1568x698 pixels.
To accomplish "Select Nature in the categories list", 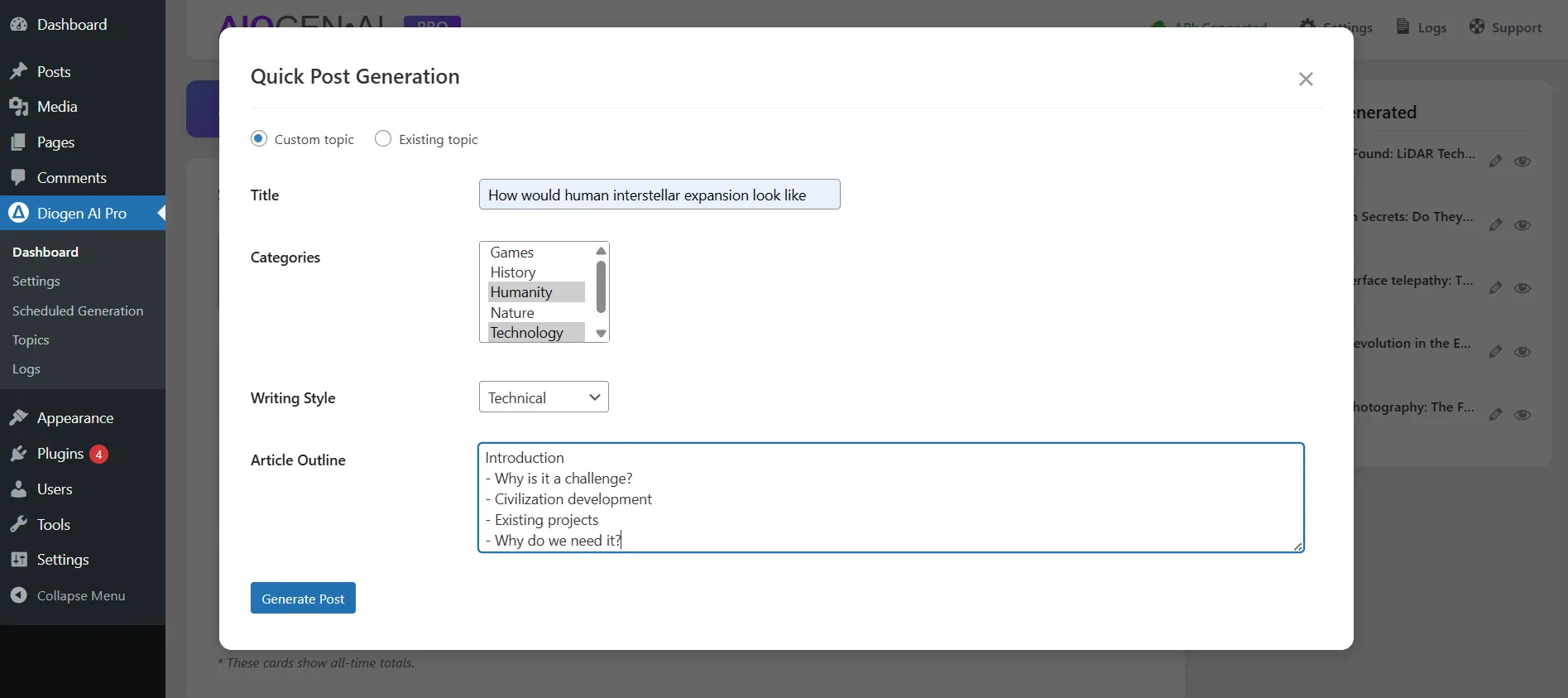I will tap(512, 313).
